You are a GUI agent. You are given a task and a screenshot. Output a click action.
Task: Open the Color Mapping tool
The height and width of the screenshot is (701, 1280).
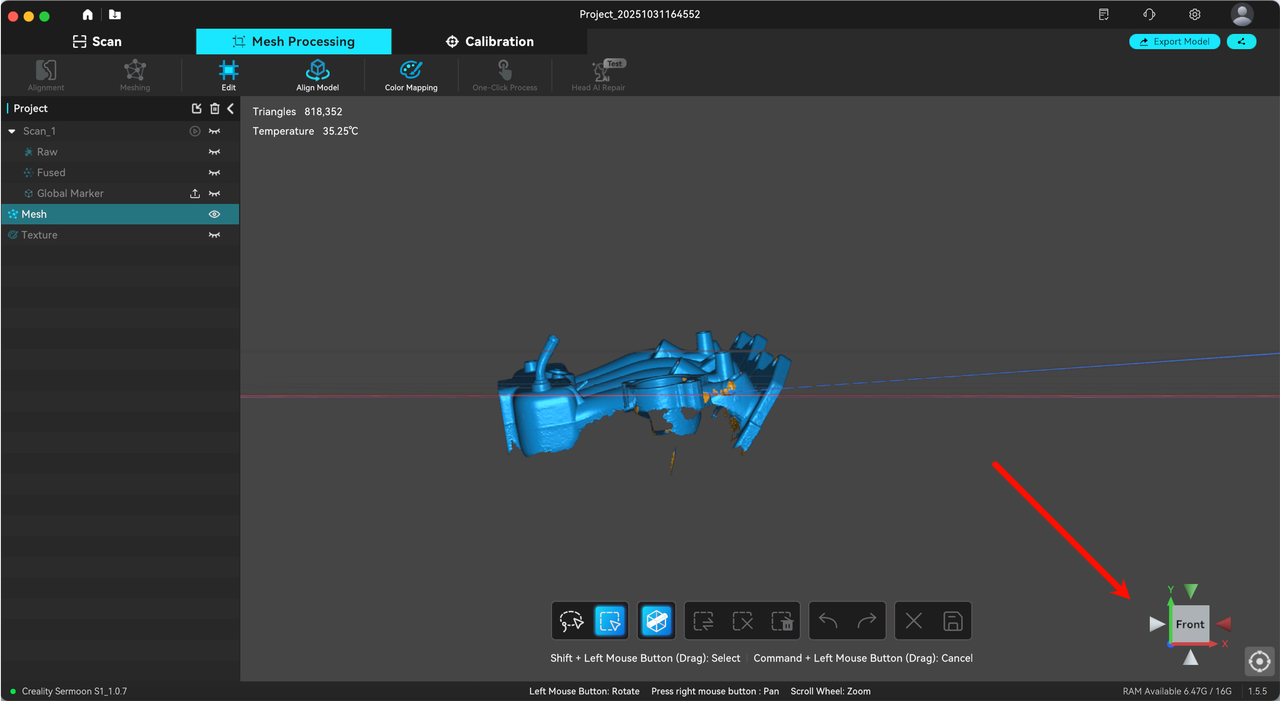click(410, 74)
